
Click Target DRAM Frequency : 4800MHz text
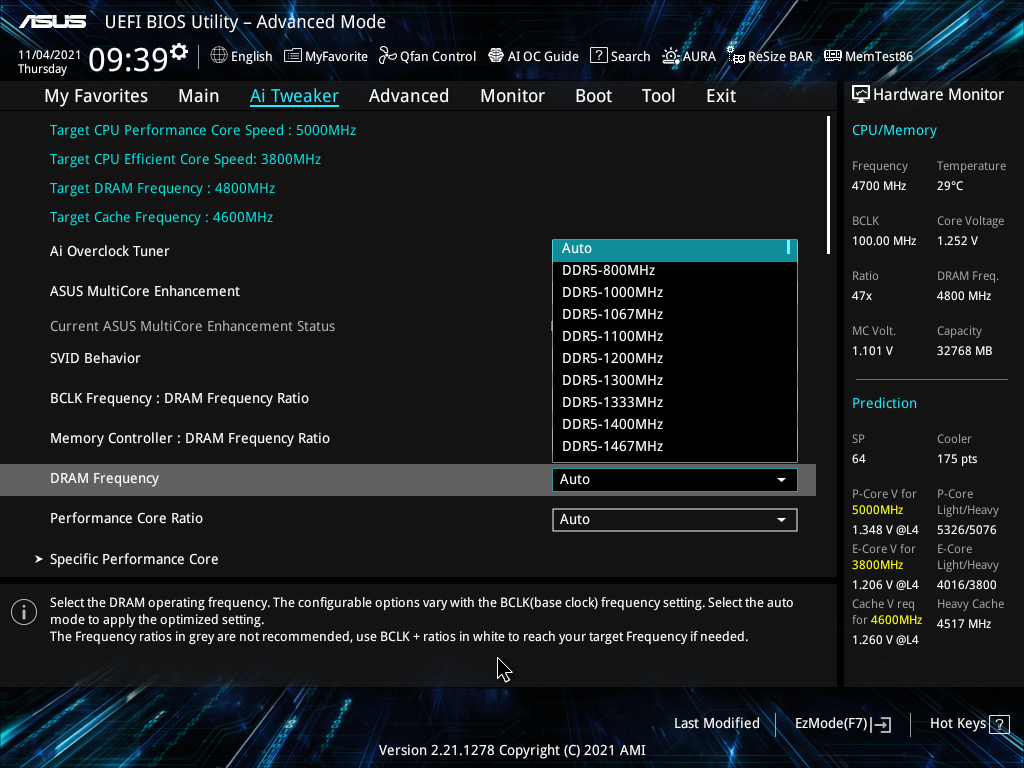[x=163, y=189]
